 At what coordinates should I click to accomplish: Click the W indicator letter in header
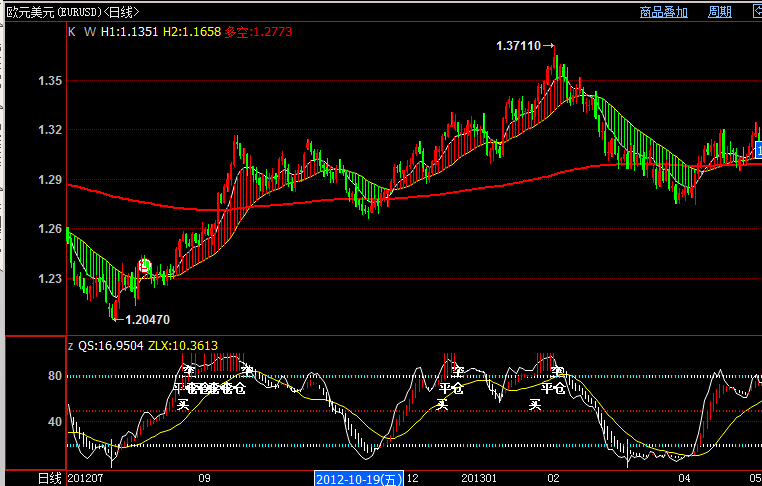point(89,31)
